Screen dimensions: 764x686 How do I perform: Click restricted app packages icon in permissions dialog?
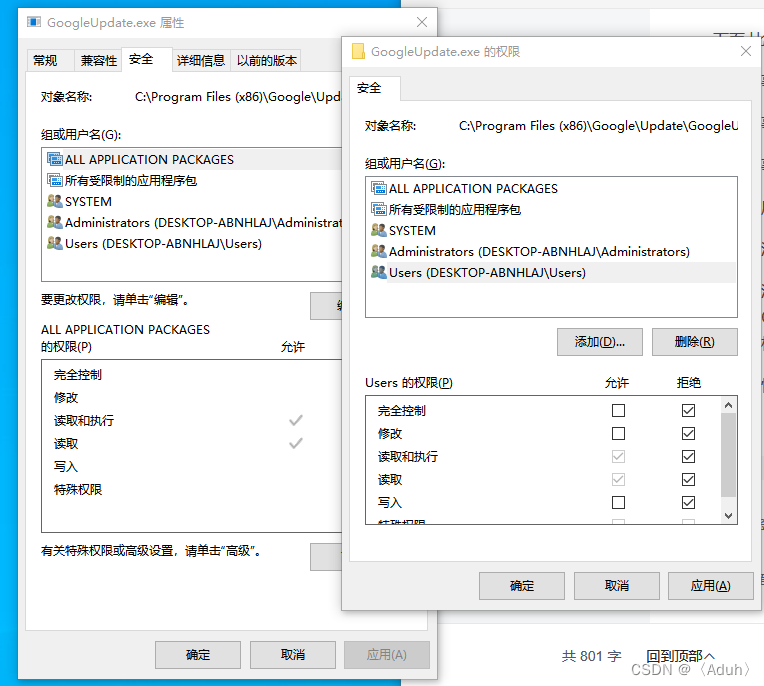click(x=379, y=209)
